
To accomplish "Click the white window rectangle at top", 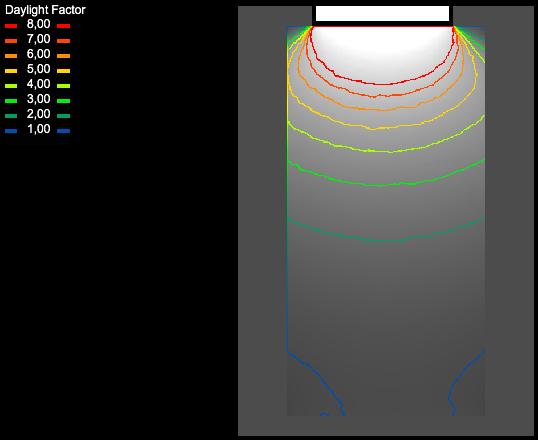I will click(x=382, y=13).
